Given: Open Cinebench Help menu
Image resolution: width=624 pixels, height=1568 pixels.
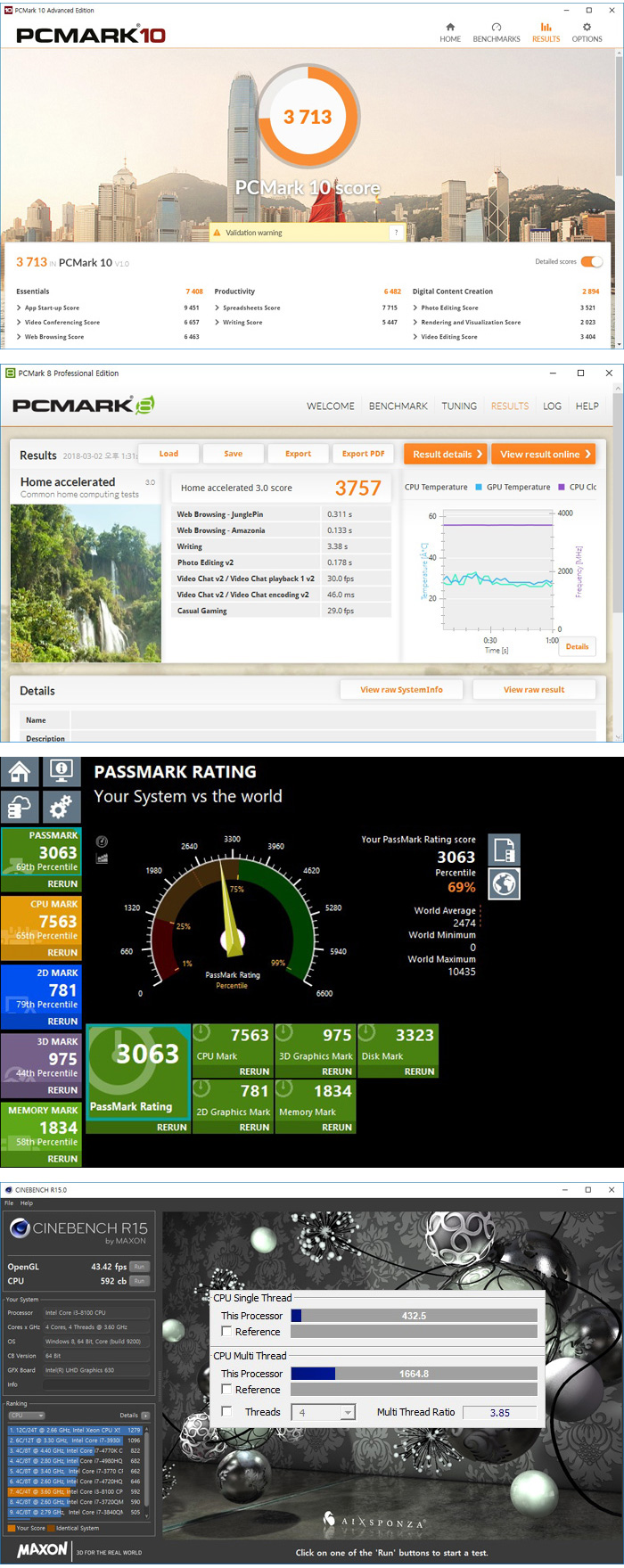Looking at the screenshot, I should (x=27, y=1203).
